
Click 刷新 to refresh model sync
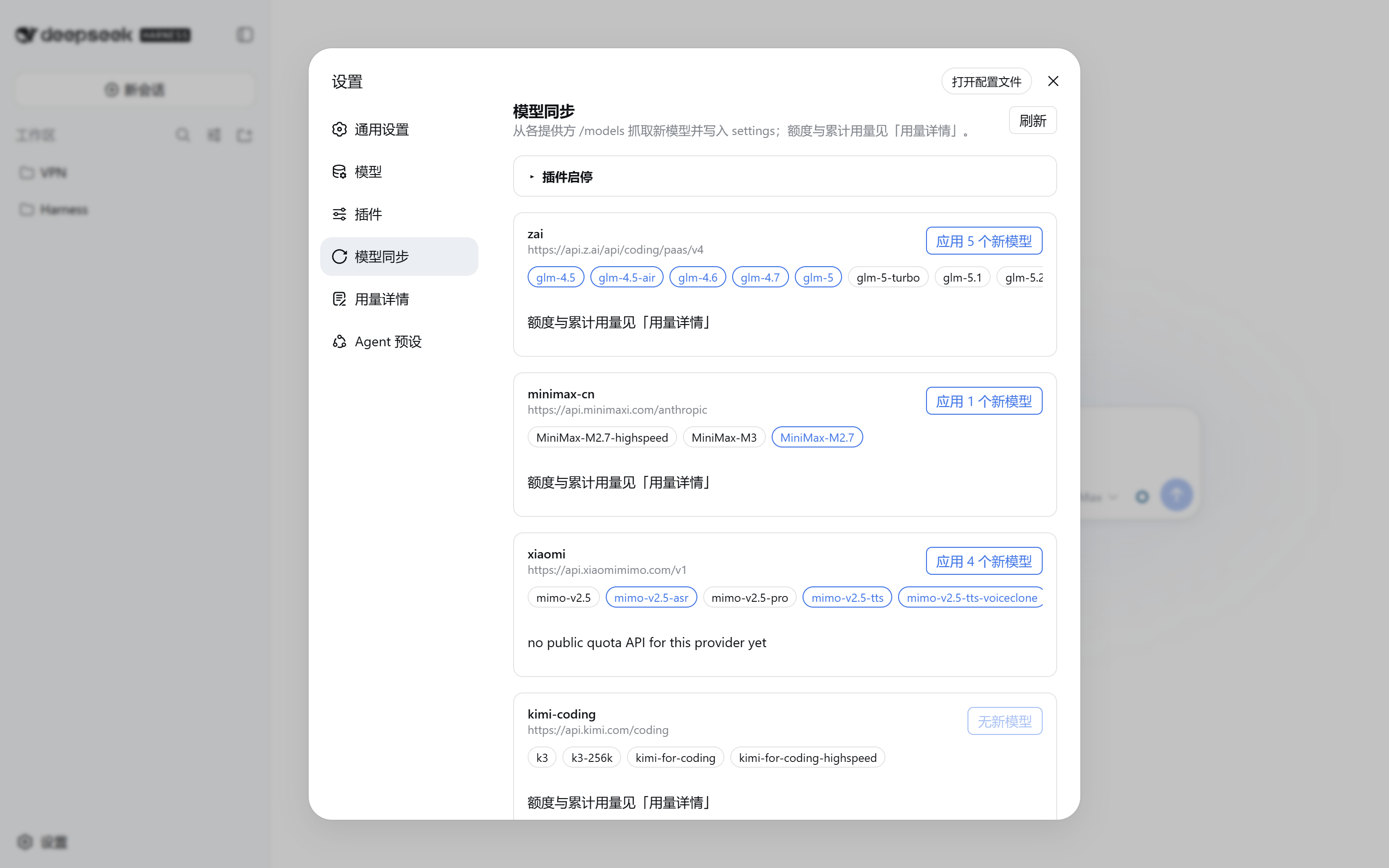pos(1033,121)
